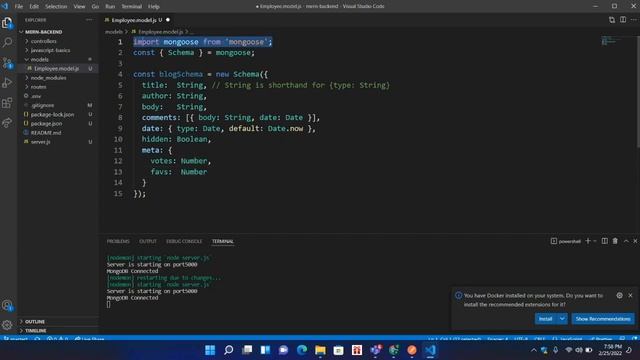This screenshot has height=360, width=640.
Task: Open the Go menu
Action: click(95, 7)
